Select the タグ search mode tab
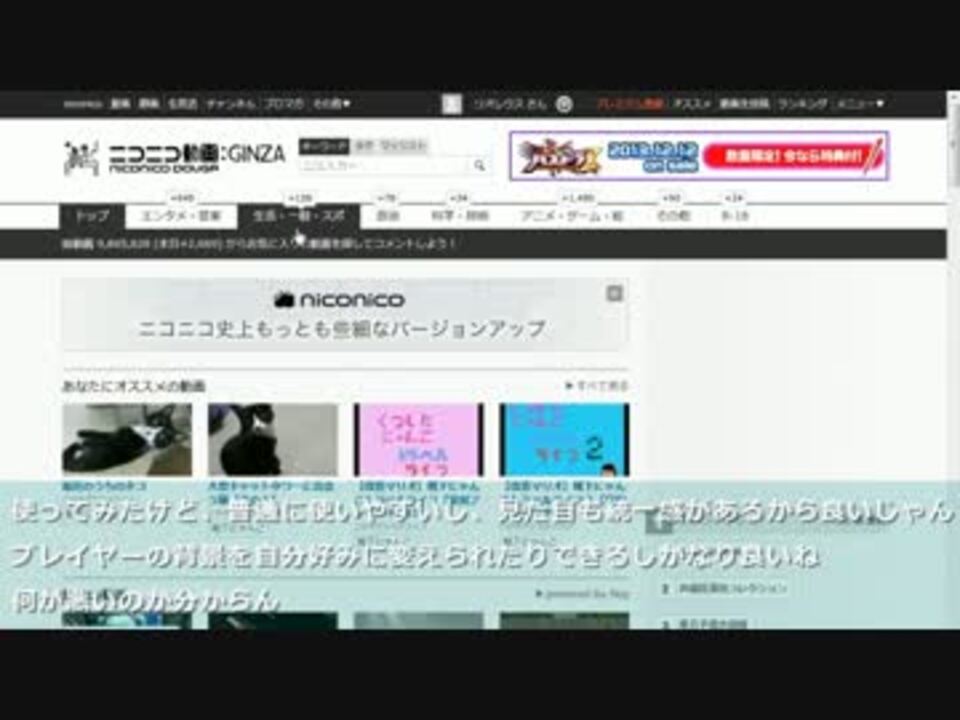Screen dimensions: 960x720 pos(364,146)
